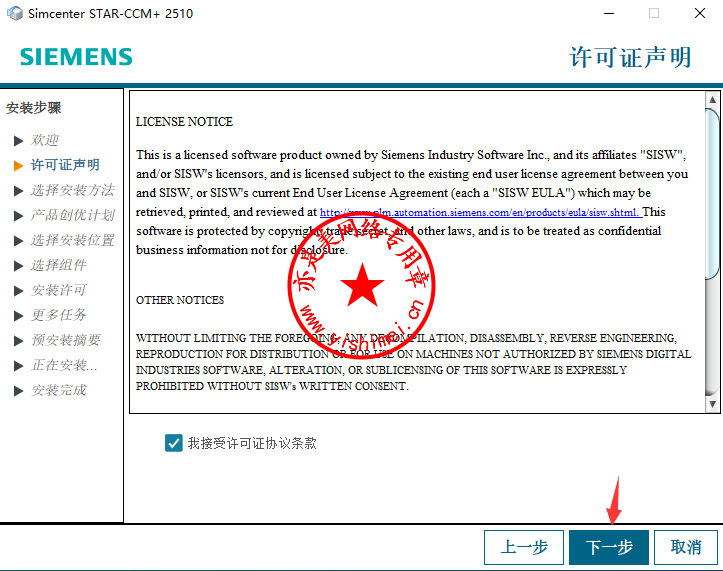Click the arrow icon next to 欢迎

[18, 140]
